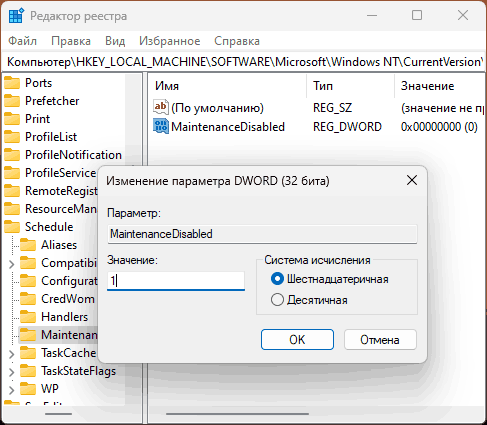This screenshot has height=425, width=487.
Task: Open the Файл menu
Action: coord(22,41)
